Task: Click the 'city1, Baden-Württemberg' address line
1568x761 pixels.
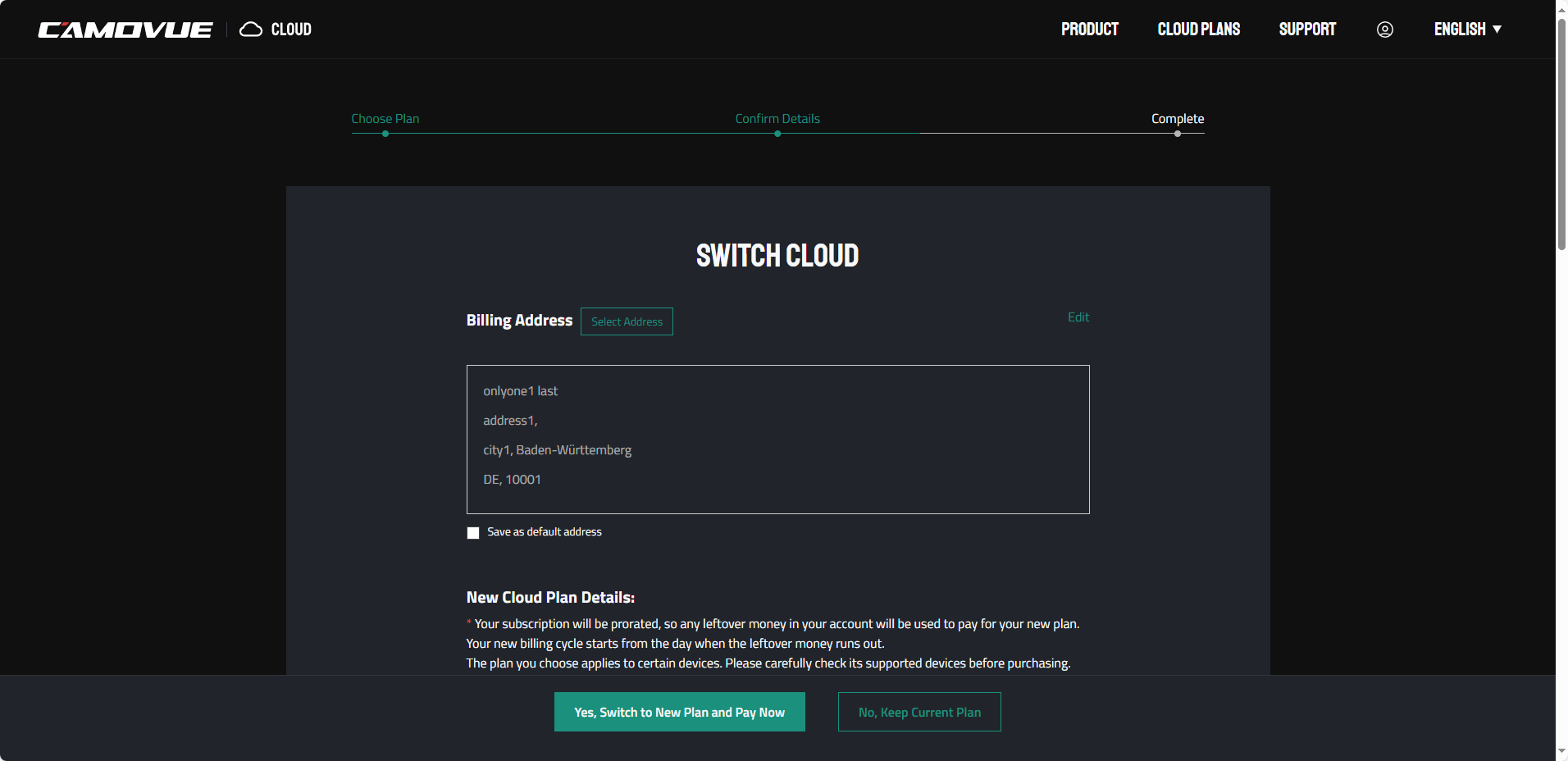Action: coord(557,450)
